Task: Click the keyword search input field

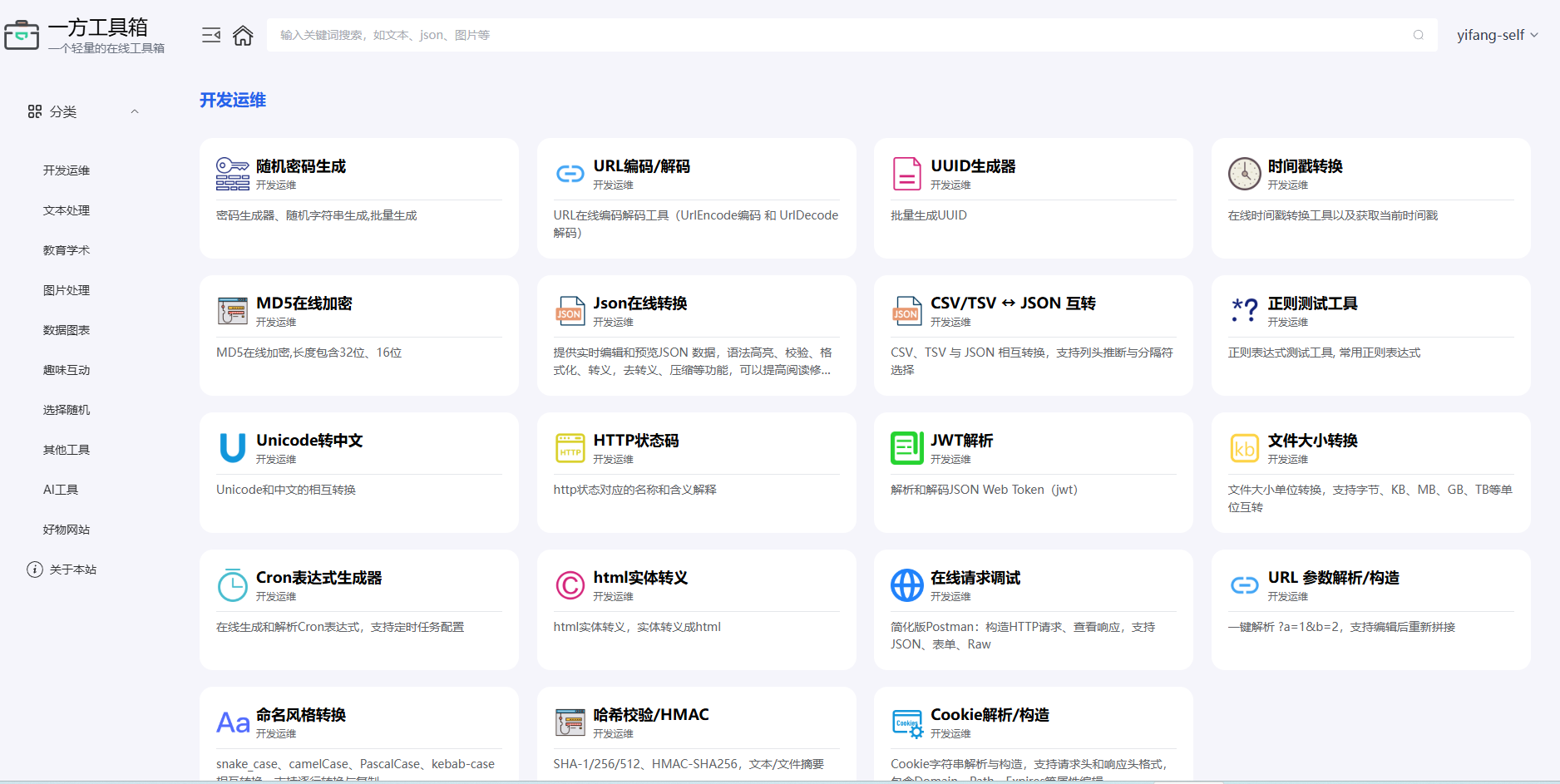Action: [840, 35]
